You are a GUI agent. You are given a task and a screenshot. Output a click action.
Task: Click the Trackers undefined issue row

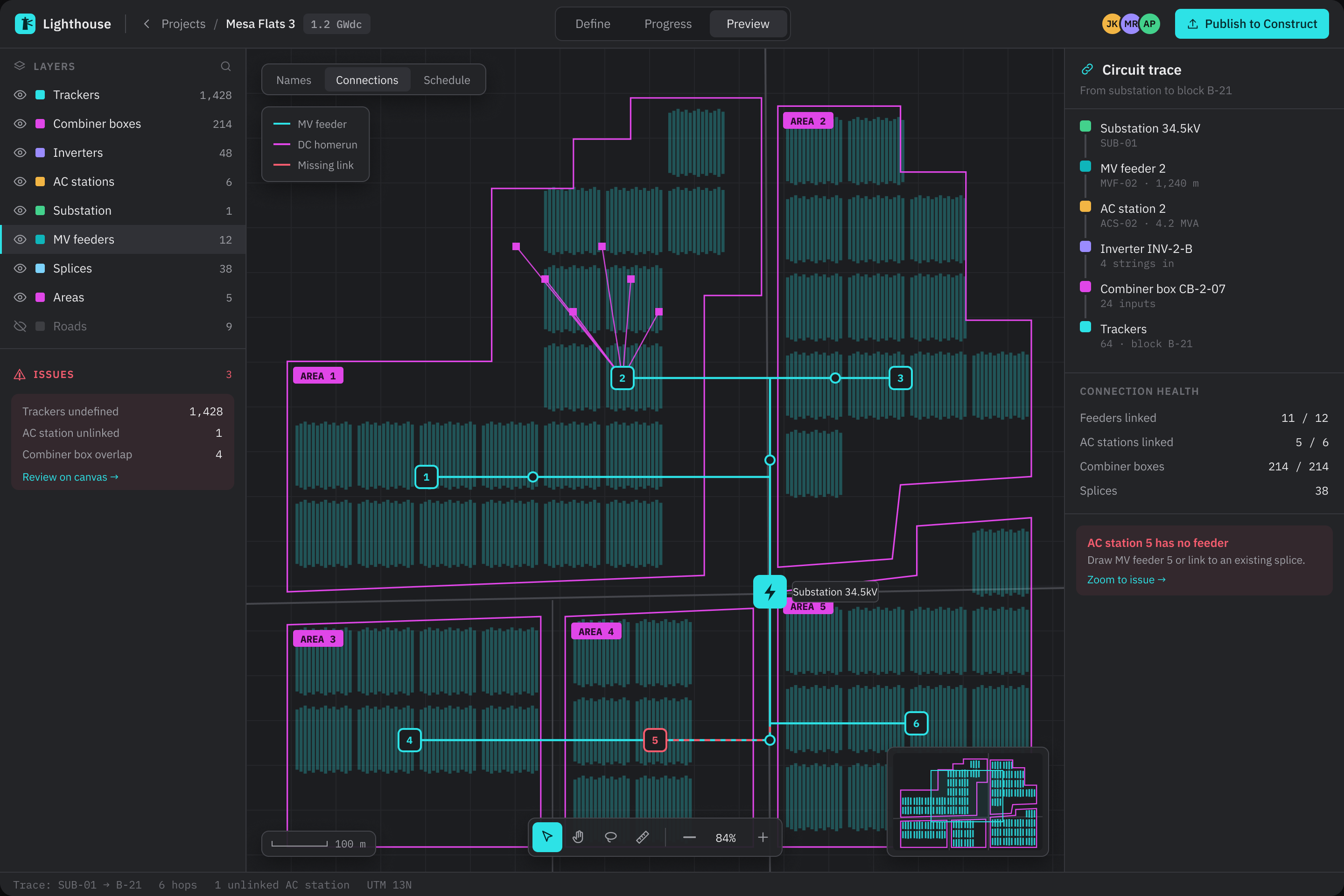click(x=122, y=412)
